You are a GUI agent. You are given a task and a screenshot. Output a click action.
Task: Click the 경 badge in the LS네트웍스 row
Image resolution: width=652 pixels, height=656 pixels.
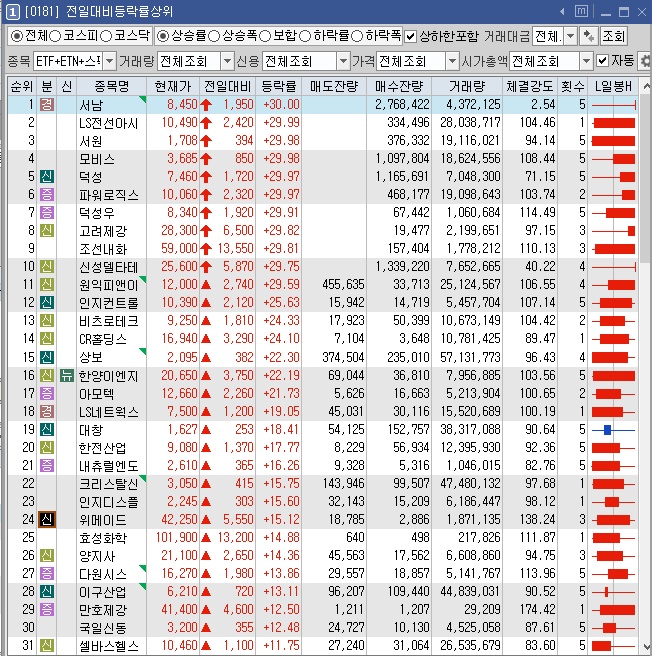coord(46,411)
